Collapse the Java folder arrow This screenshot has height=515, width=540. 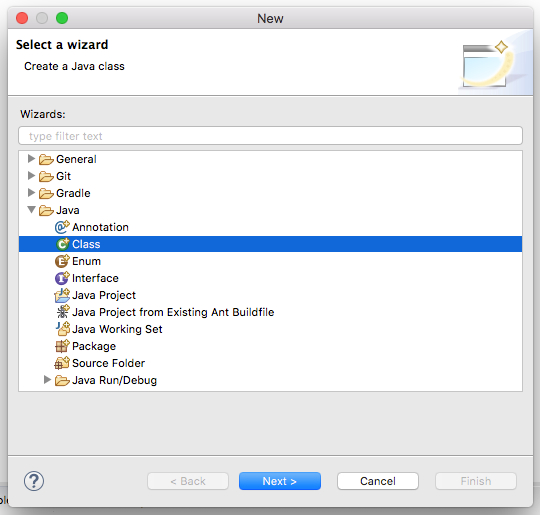pos(32,209)
